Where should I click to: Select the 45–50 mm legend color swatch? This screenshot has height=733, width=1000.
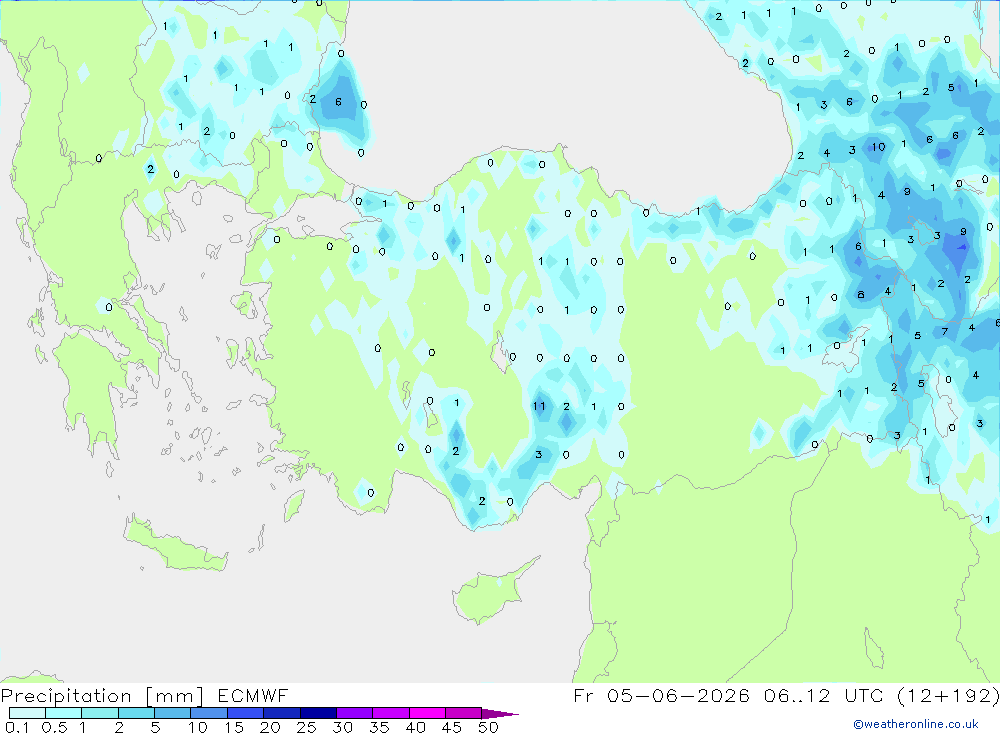point(464,713)
